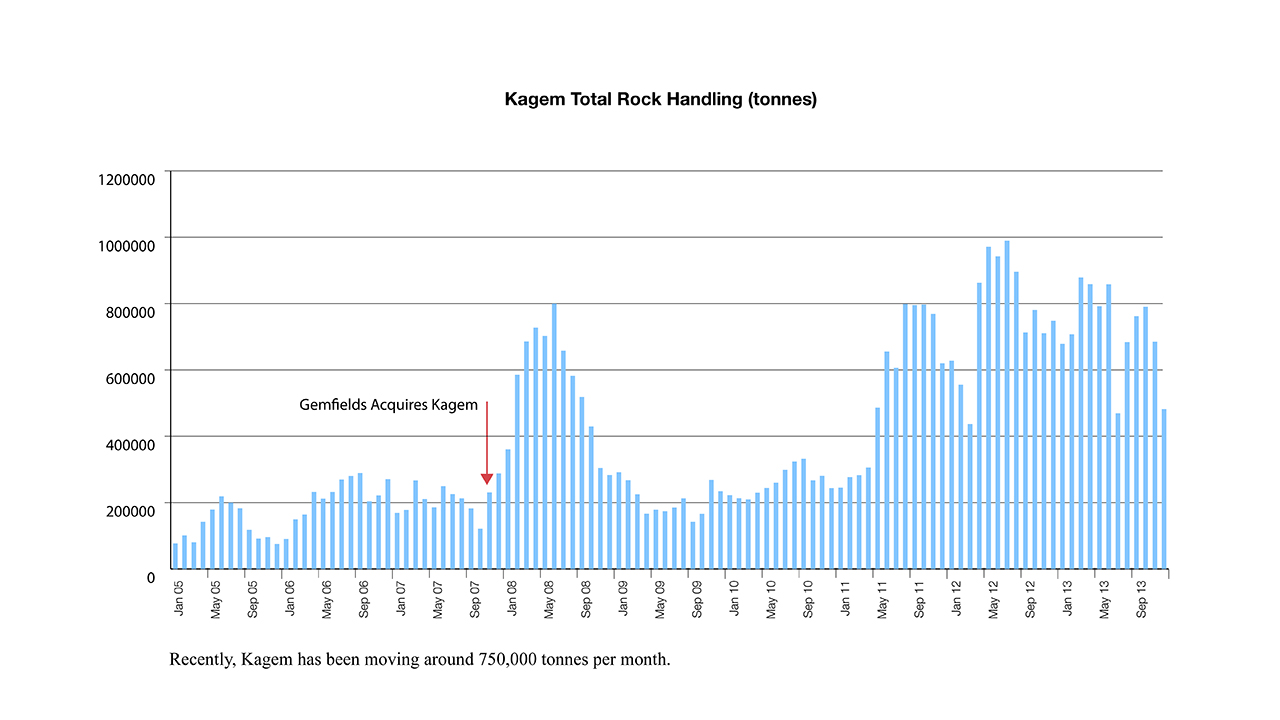This screenshot has width=1280, height=720.
Task: Click the 'May 12' x-axis label
Action: [x=994, y=598]
